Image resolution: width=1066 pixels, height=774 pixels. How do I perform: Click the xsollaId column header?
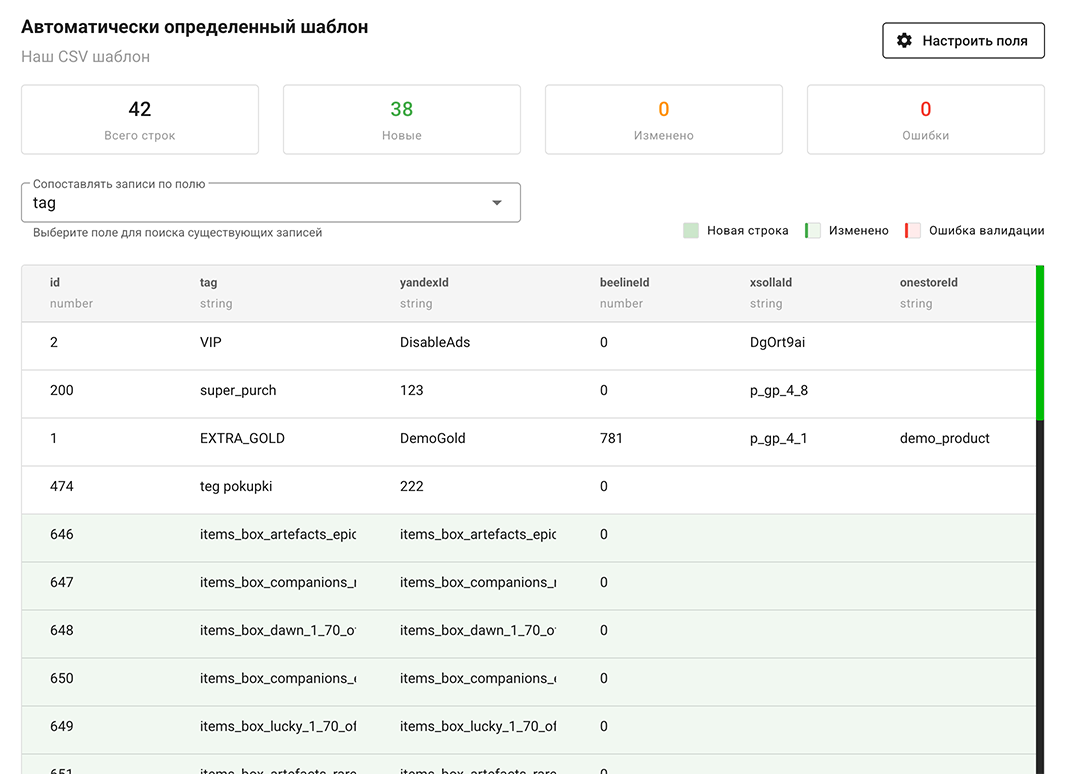coord(770,283)
